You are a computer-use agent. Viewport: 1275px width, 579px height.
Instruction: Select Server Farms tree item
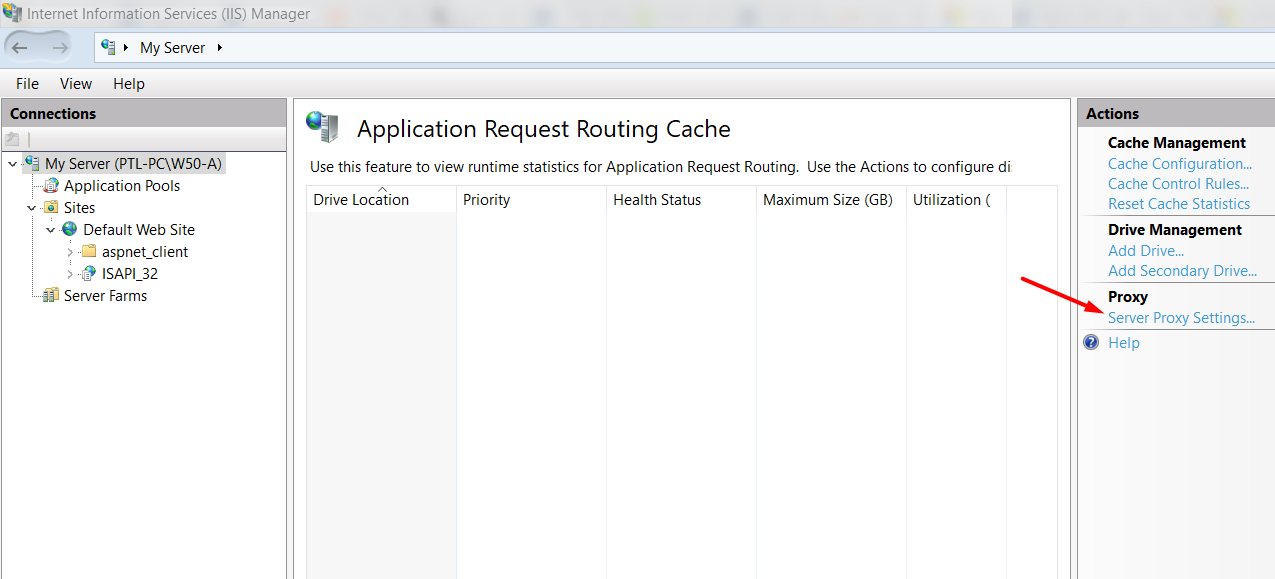105,295
